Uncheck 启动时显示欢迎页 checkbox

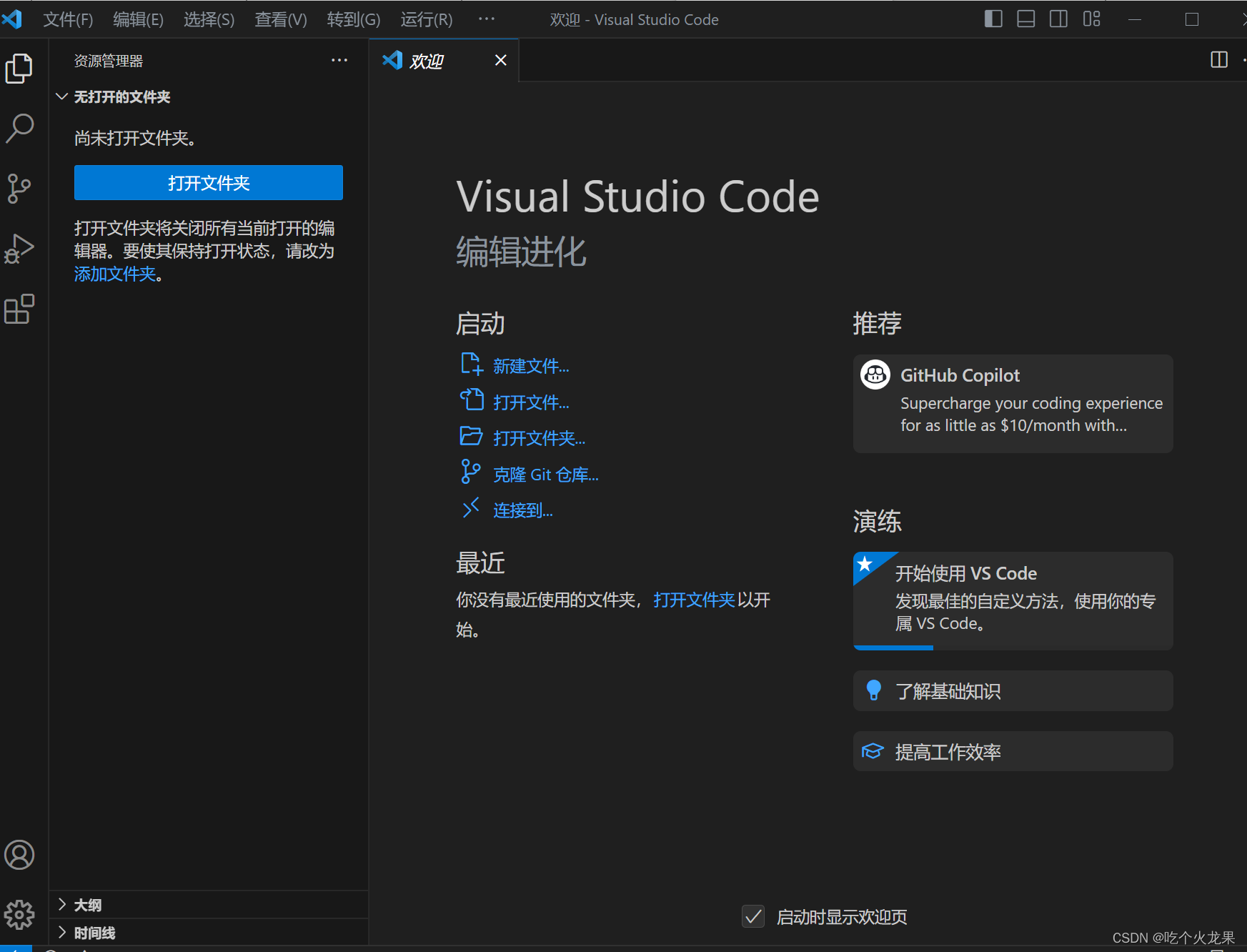tap(753, 916)
